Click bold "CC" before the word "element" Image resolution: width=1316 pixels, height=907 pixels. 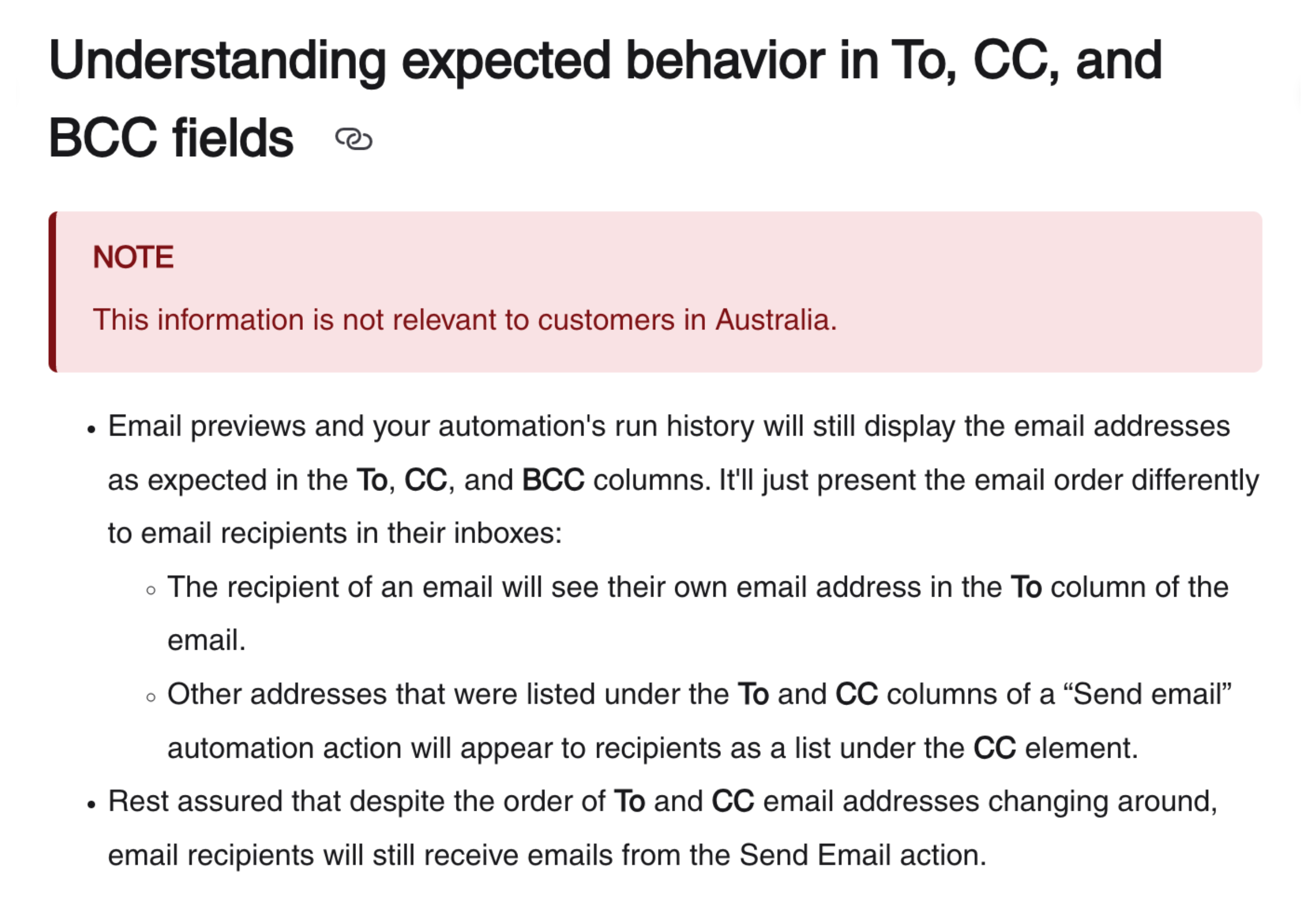[994, 748]
